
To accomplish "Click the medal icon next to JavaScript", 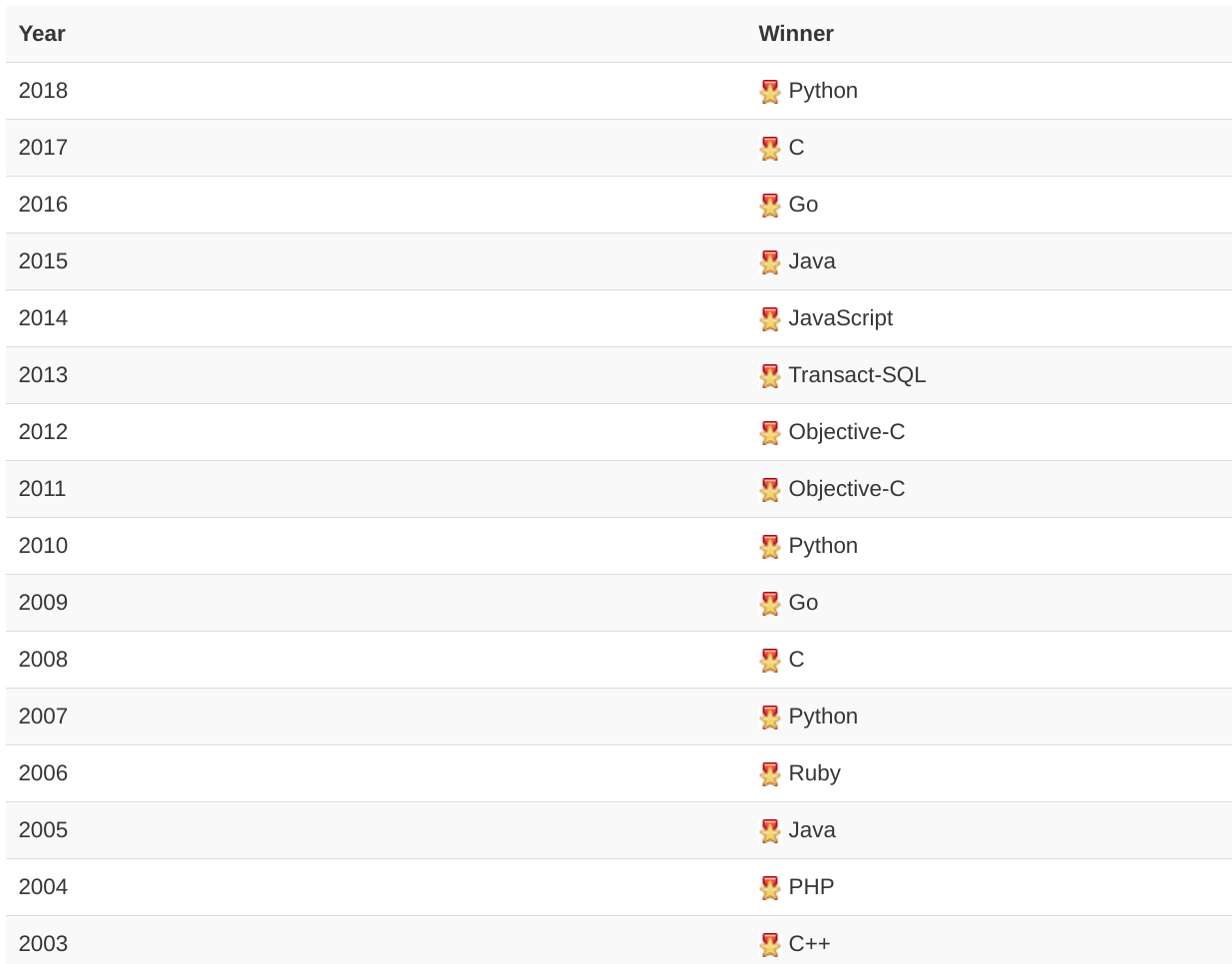I will pos(769,319).
